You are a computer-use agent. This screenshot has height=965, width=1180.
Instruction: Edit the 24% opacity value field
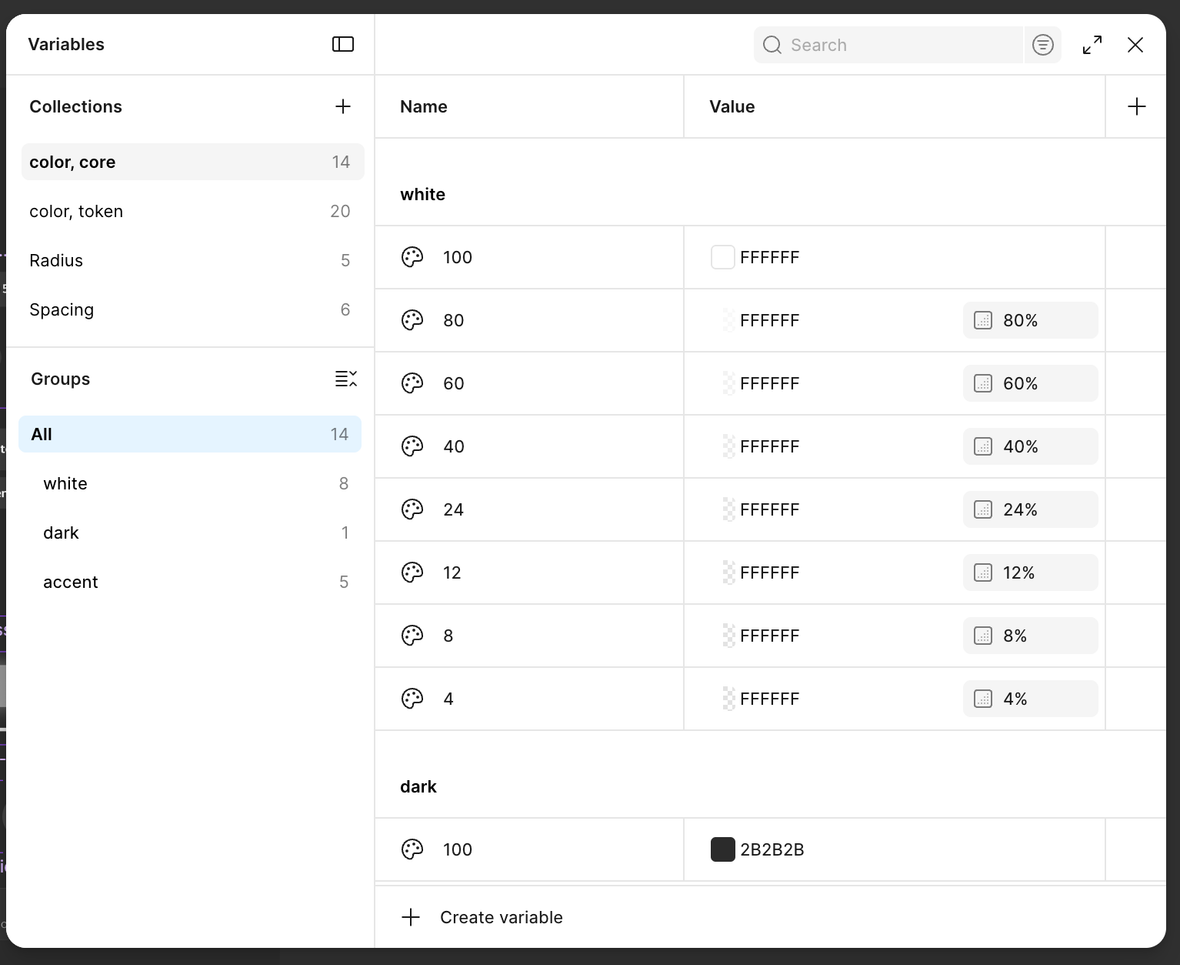click(x=1030, y=510)
